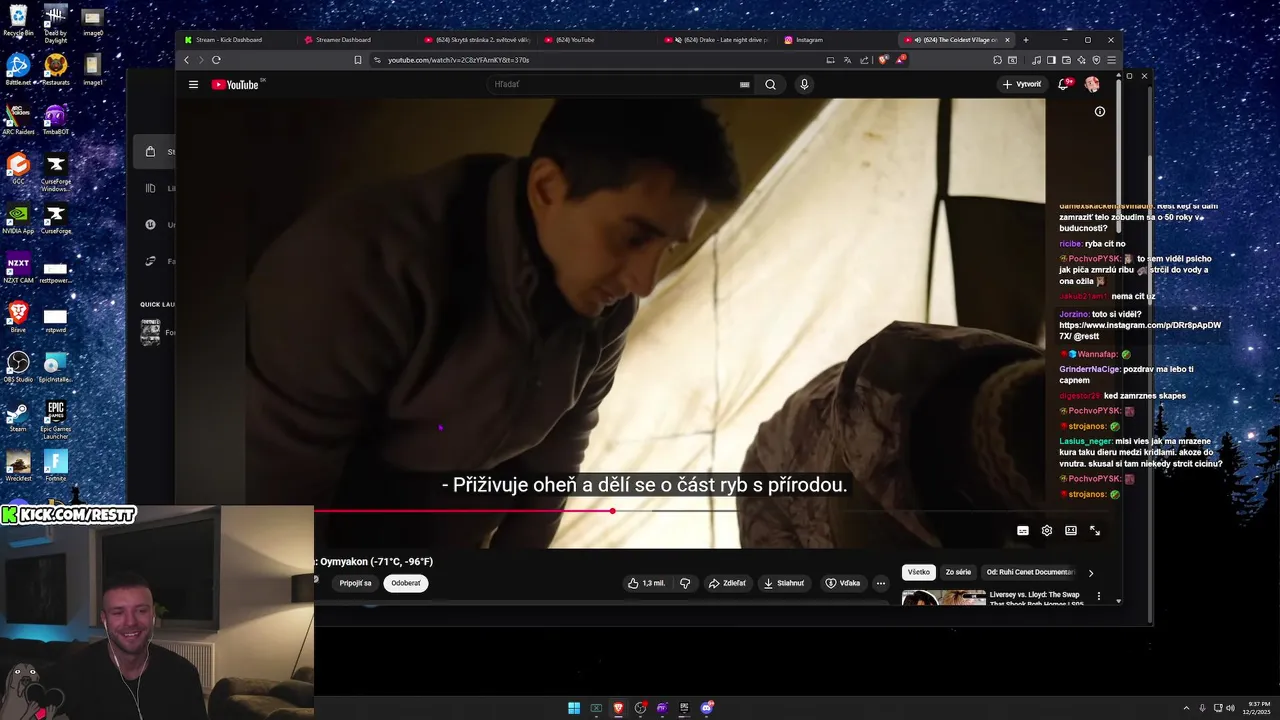This screenshot has height=720, width=1280.
Task: Open Epic Games Launcher desktop shortcut
Action: 56,420
